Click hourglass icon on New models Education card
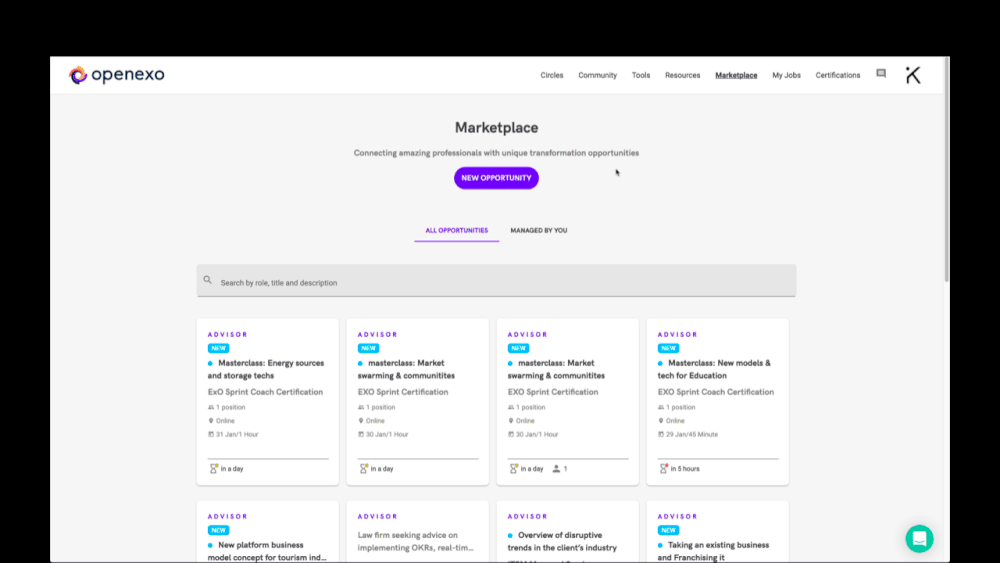The height and width of the screenshot is (563, 1000). tap(664, 469)
